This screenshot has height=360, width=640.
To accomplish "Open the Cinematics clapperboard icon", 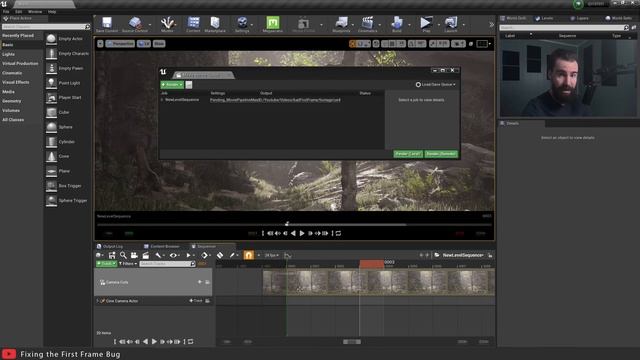I will click(x=367, y=24).
